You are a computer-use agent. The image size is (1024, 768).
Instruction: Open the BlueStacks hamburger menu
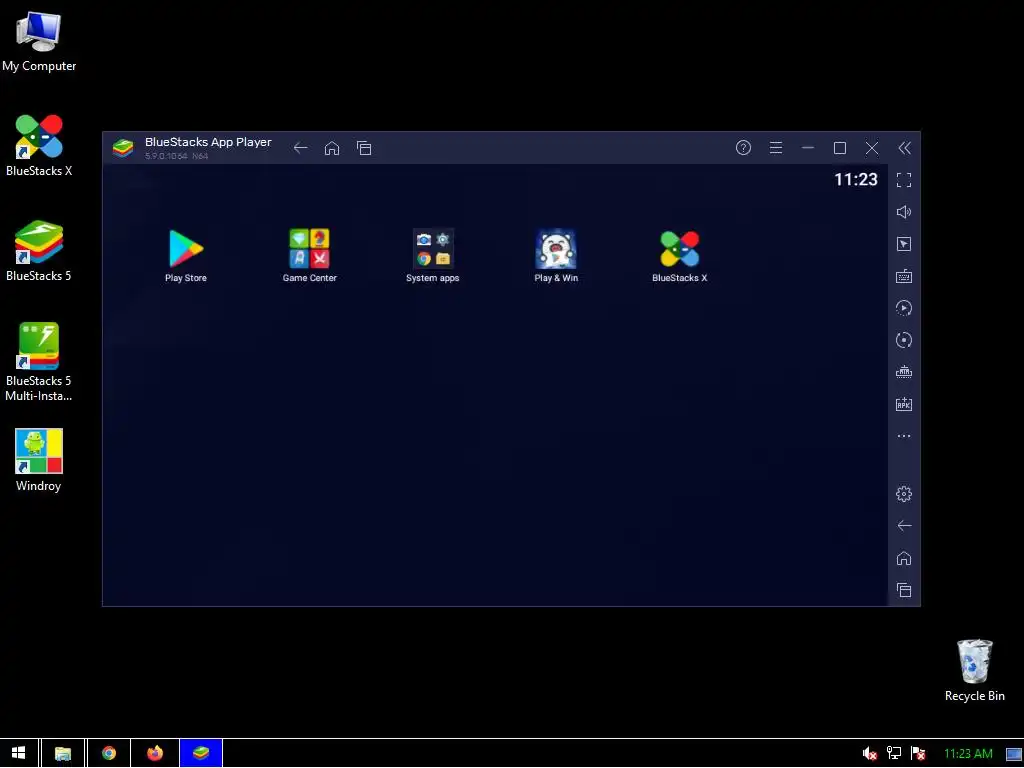click(776, 148)
